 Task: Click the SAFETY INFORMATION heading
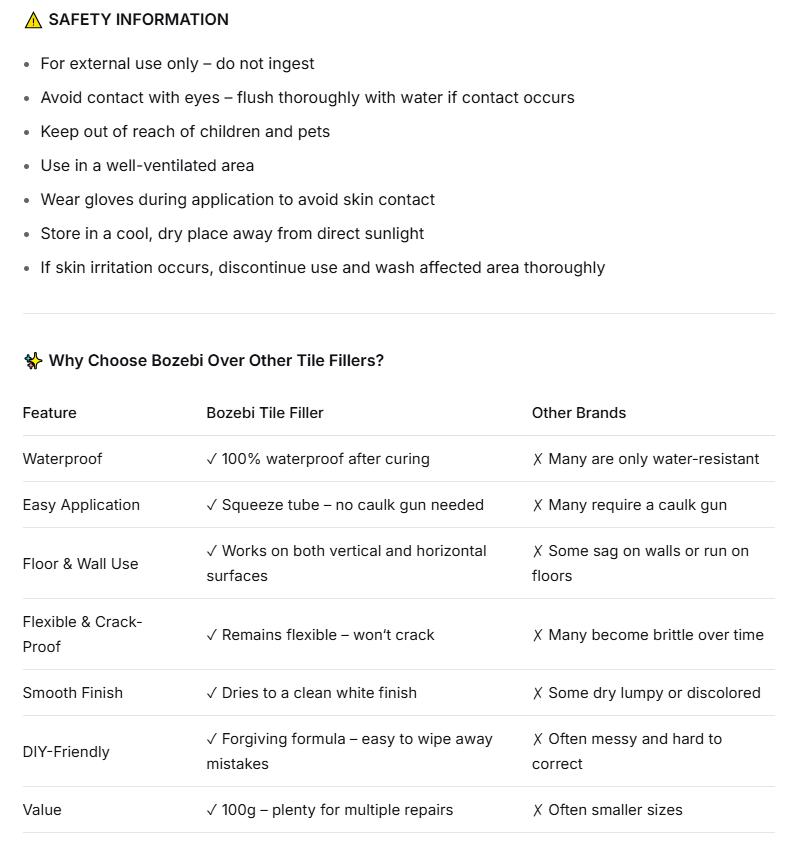click(x=139, y=19)
